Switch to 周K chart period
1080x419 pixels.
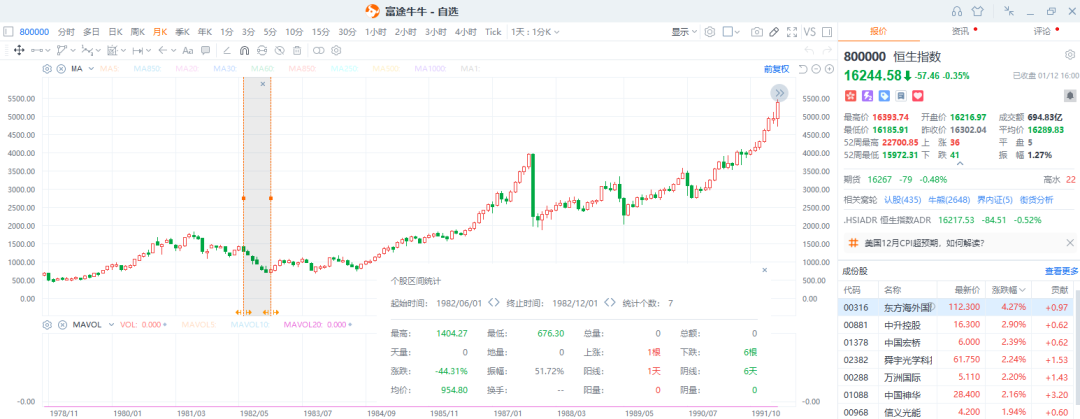point(137,32)
